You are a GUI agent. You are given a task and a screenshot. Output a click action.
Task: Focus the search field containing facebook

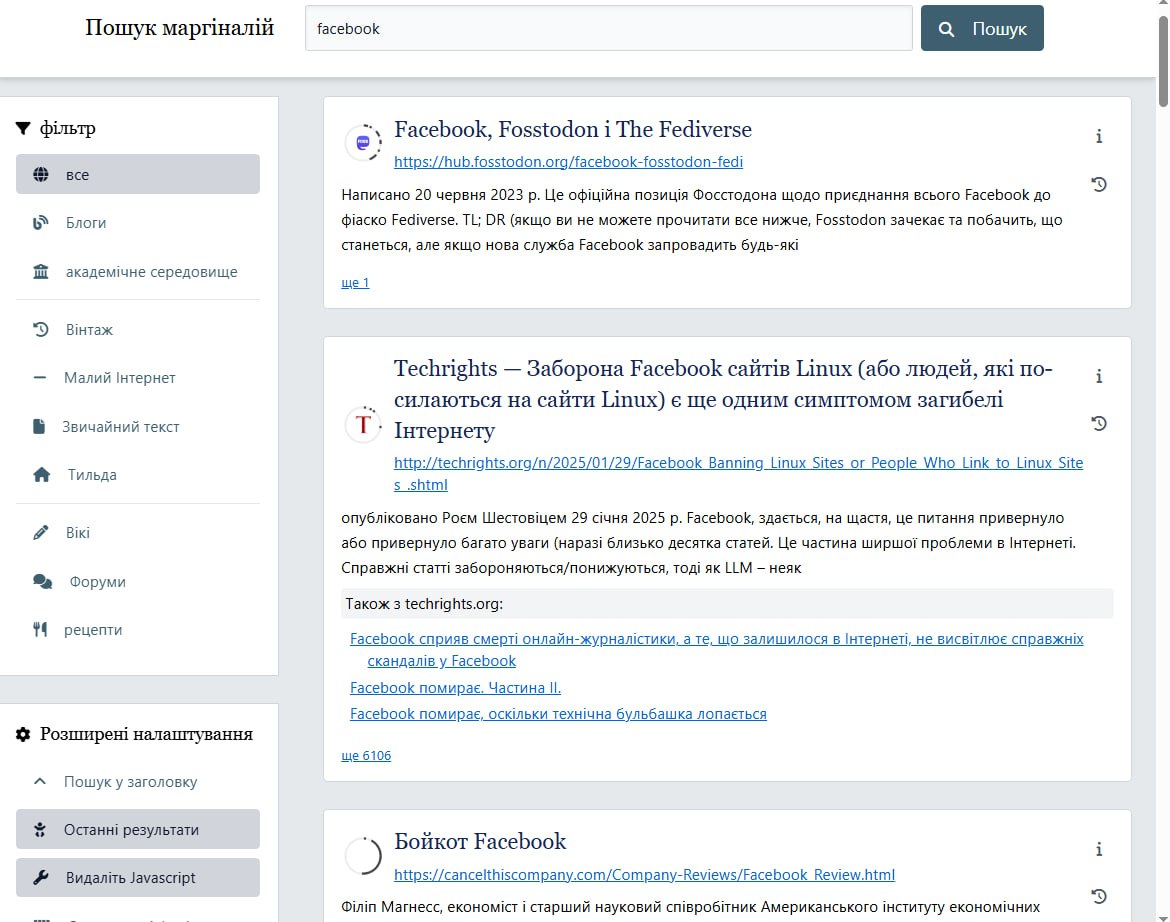(x=608, y=28)
